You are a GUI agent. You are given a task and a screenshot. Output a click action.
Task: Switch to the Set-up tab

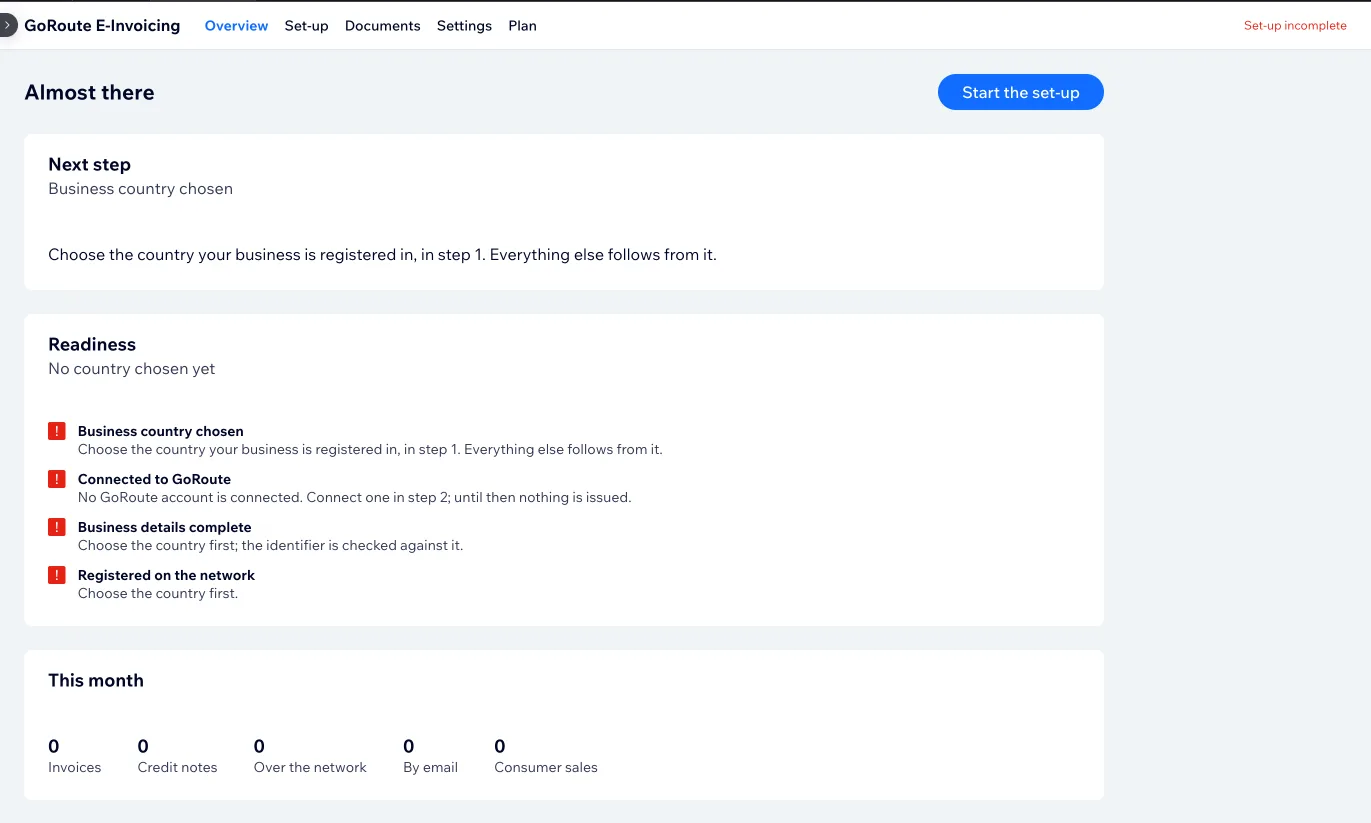[x=306, y=26]
